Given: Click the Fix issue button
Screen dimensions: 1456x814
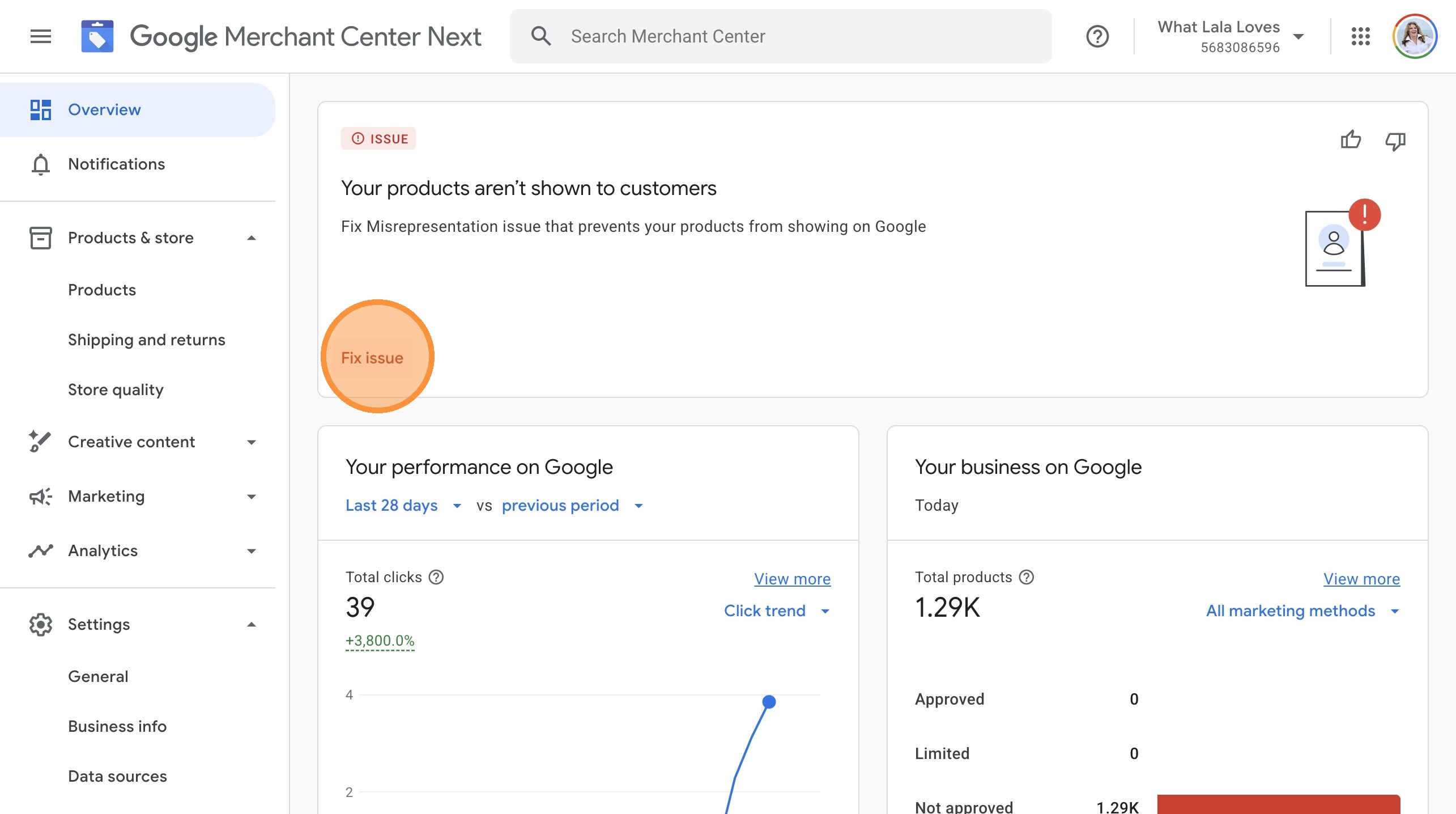Looking at the screenshot, I should pos(372,358).
